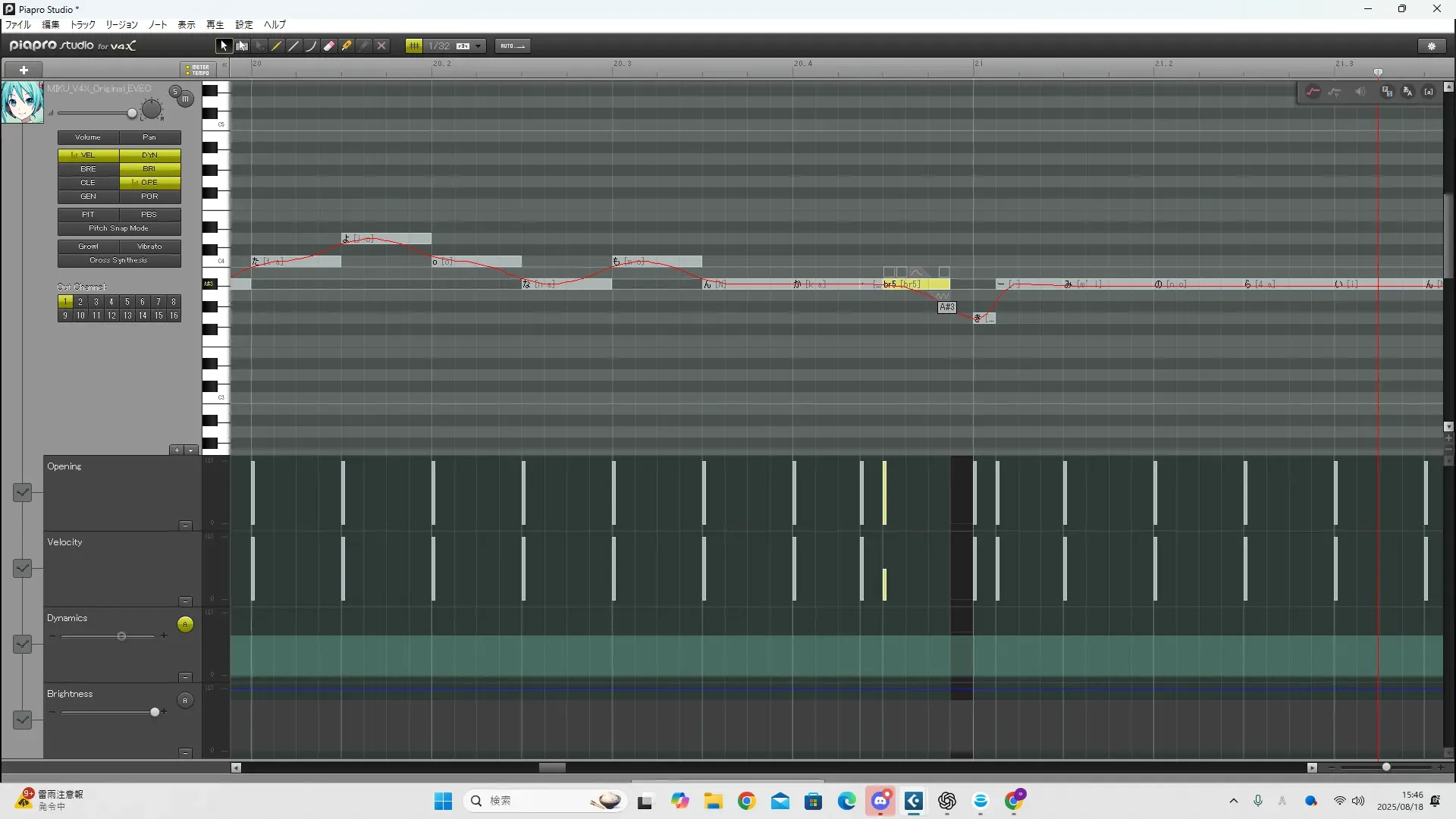
Task: Toggle the pitch curve display icon
Action: [x=1313, y=92]
